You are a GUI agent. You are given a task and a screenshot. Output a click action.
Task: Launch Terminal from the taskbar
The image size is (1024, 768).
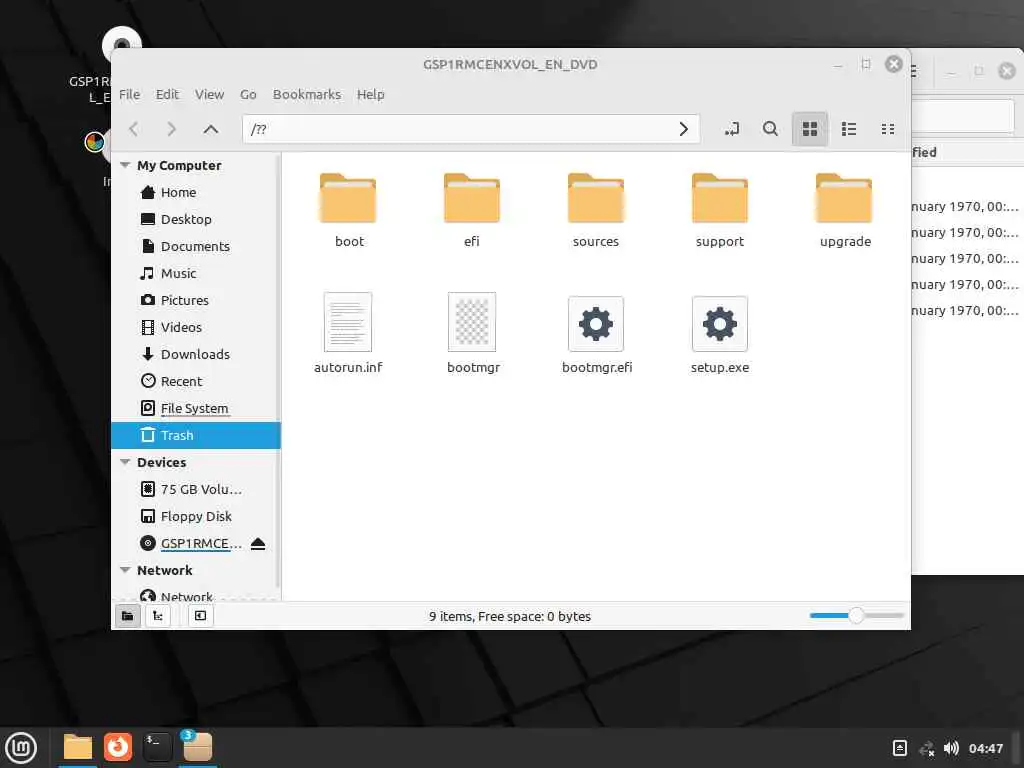[157, 748]
